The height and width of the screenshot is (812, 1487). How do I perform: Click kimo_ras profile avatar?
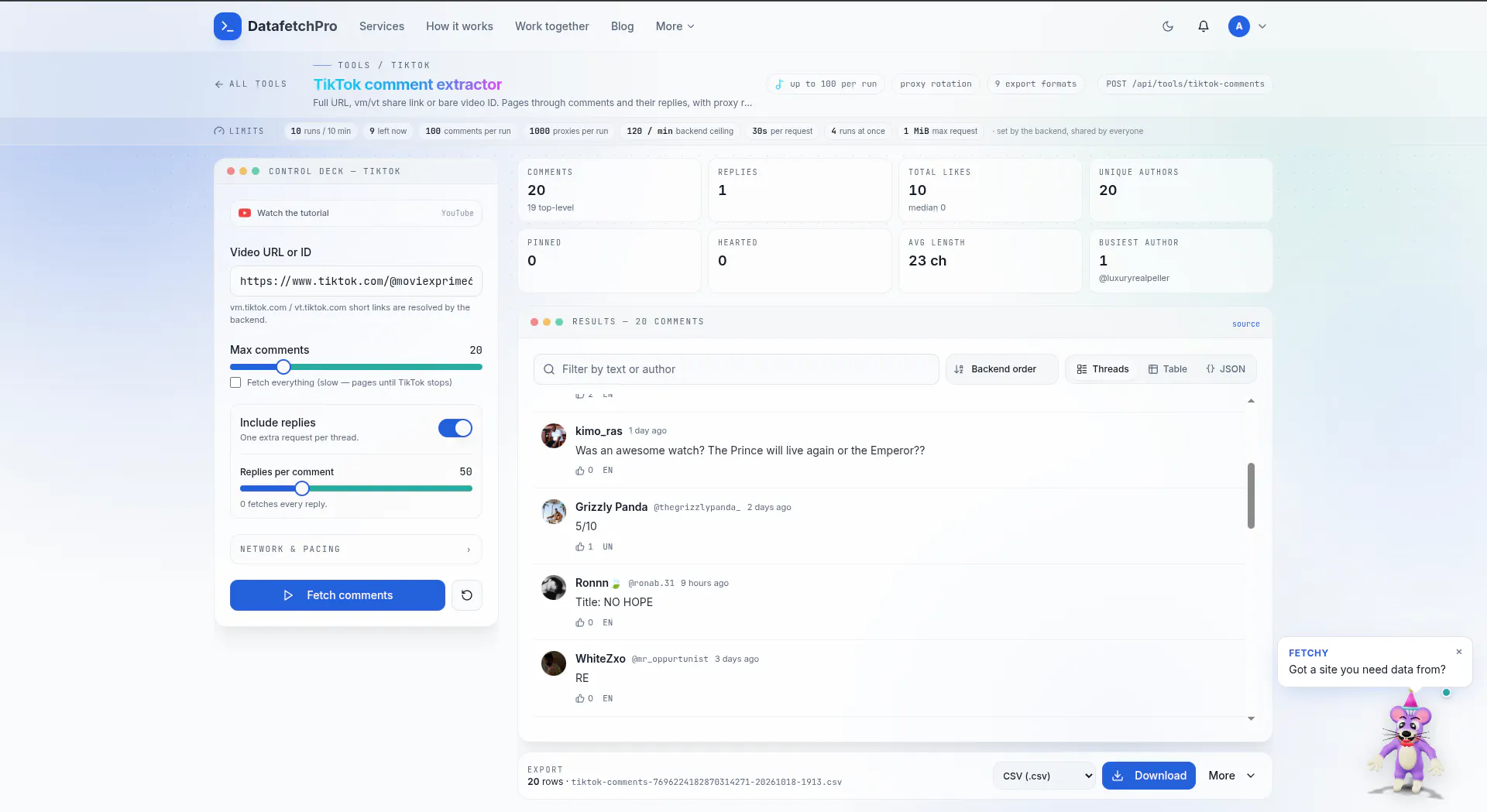coord(554,436)
